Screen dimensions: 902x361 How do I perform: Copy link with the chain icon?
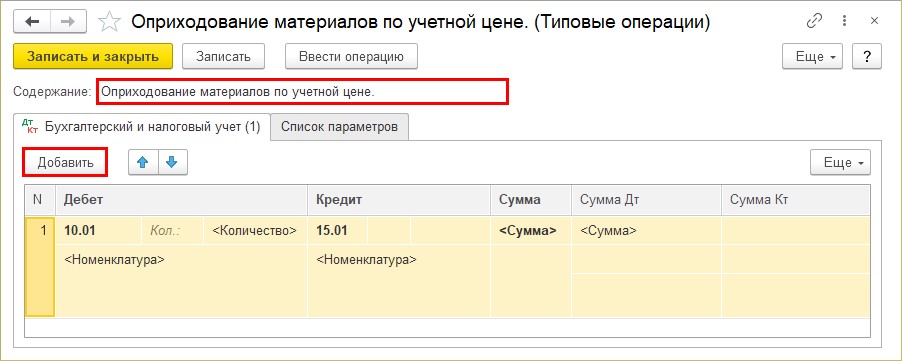tap(815, 21)
